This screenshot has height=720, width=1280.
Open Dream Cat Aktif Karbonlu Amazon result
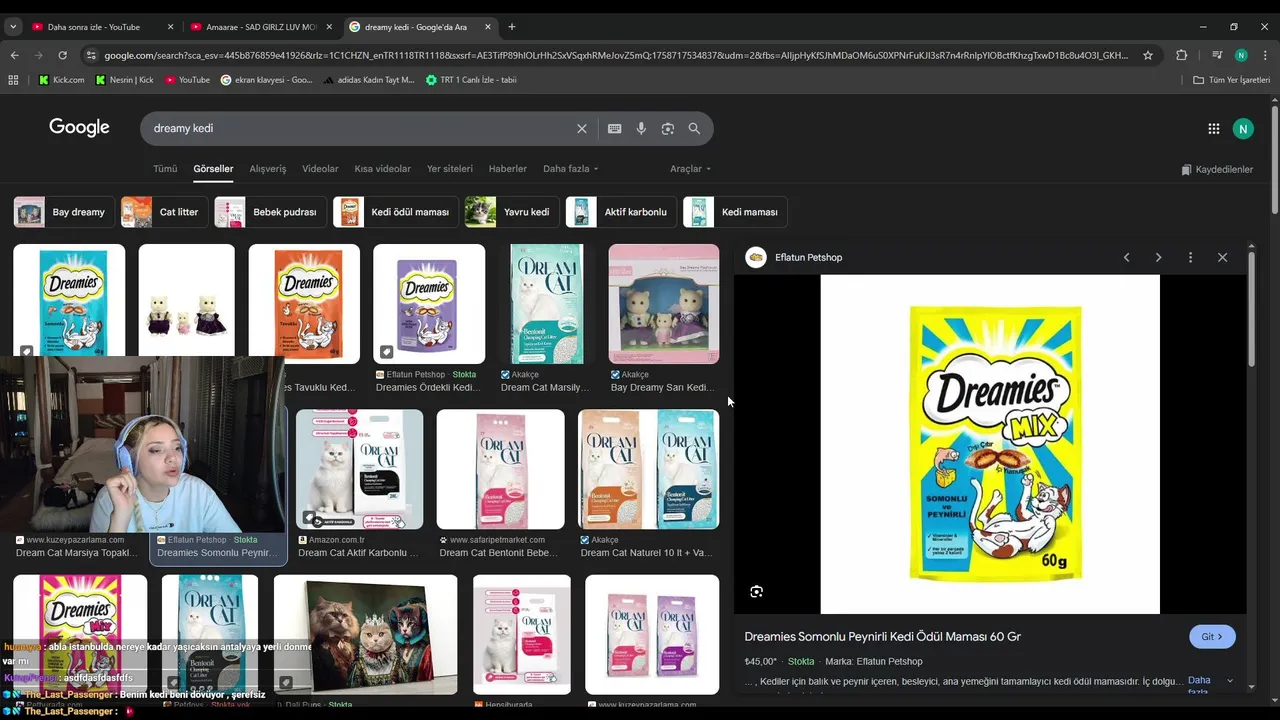359,469
